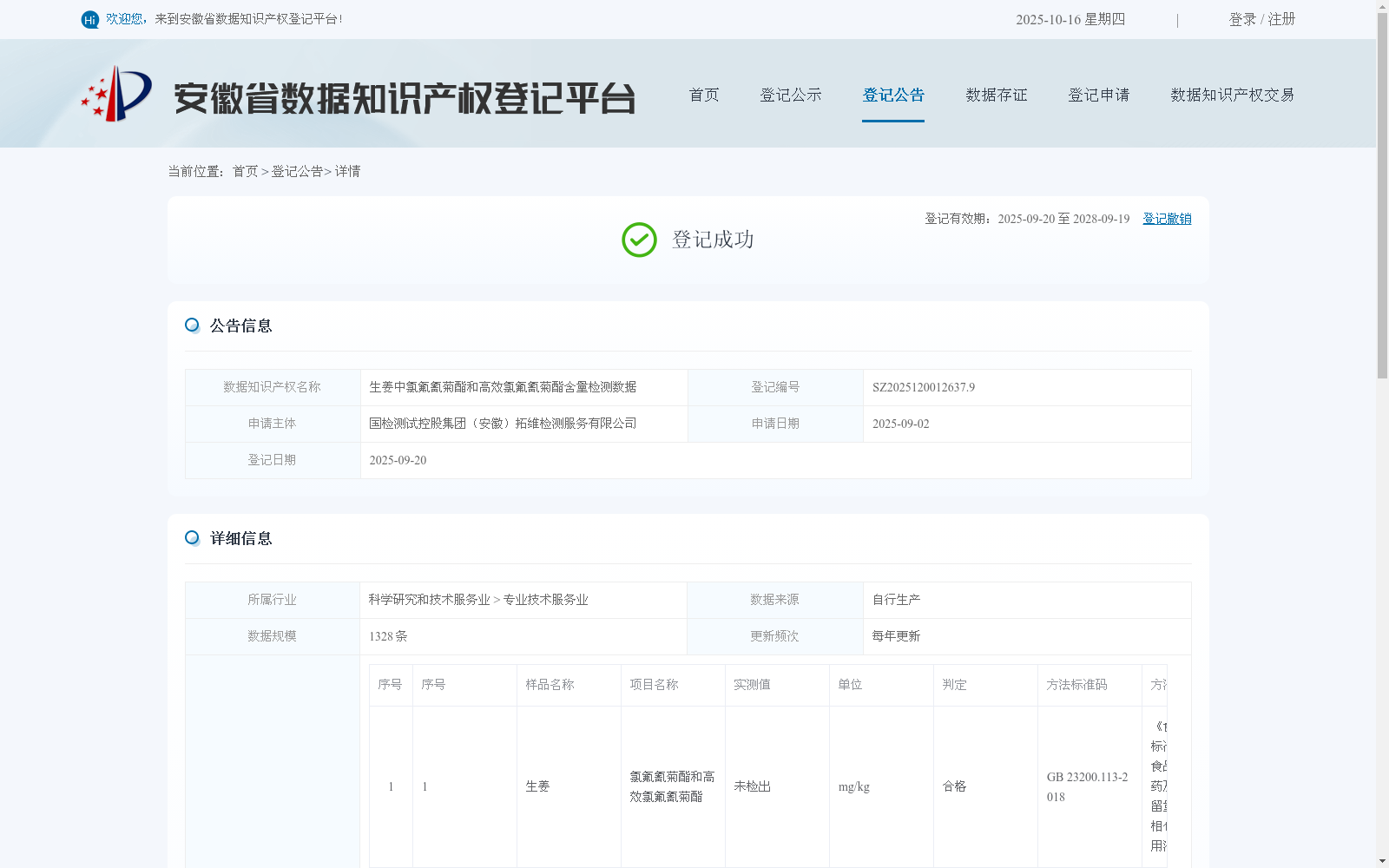Open the 登记申请 nav menu
1389x868 pixels.
pos(1099,95)
